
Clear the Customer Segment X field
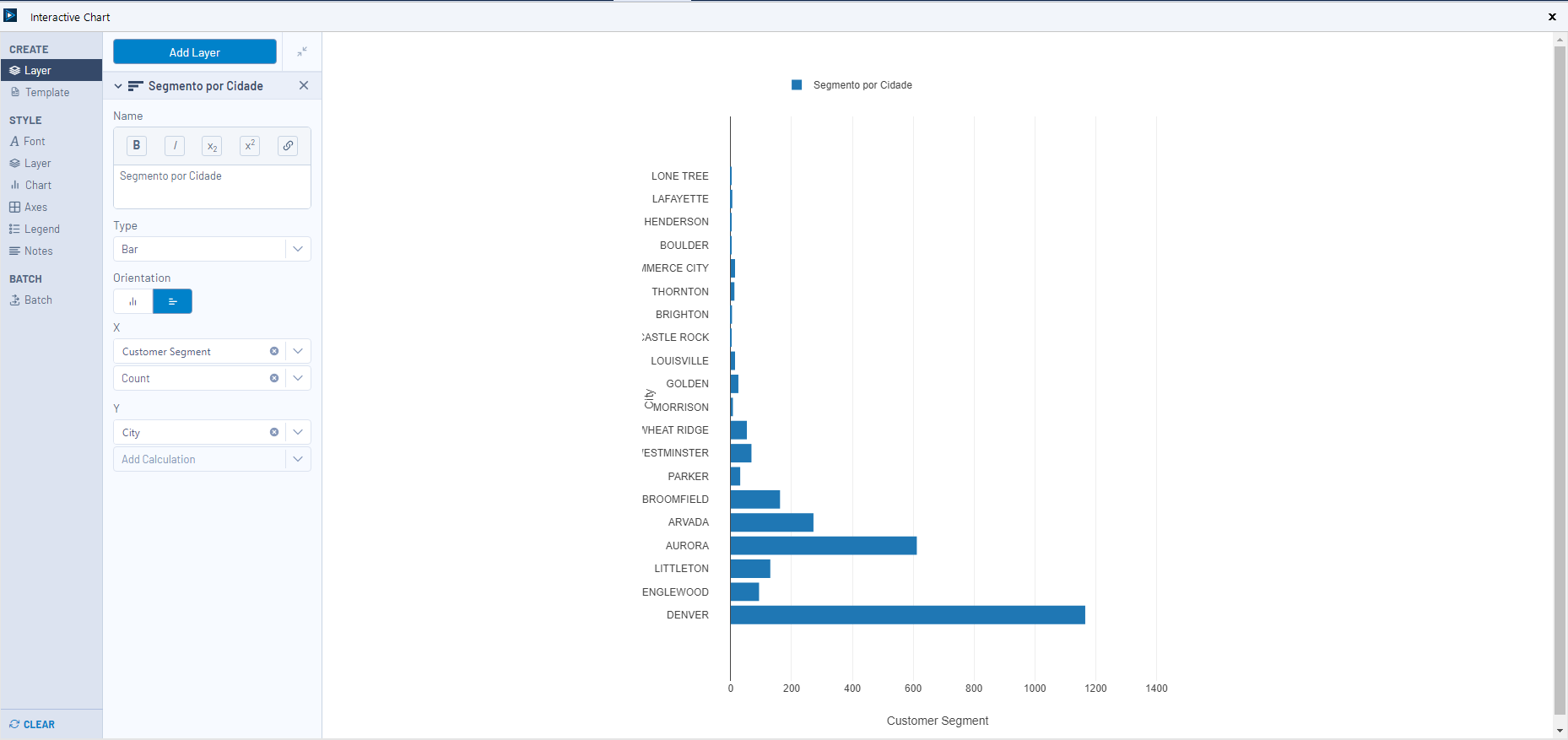tap(274, 351)
